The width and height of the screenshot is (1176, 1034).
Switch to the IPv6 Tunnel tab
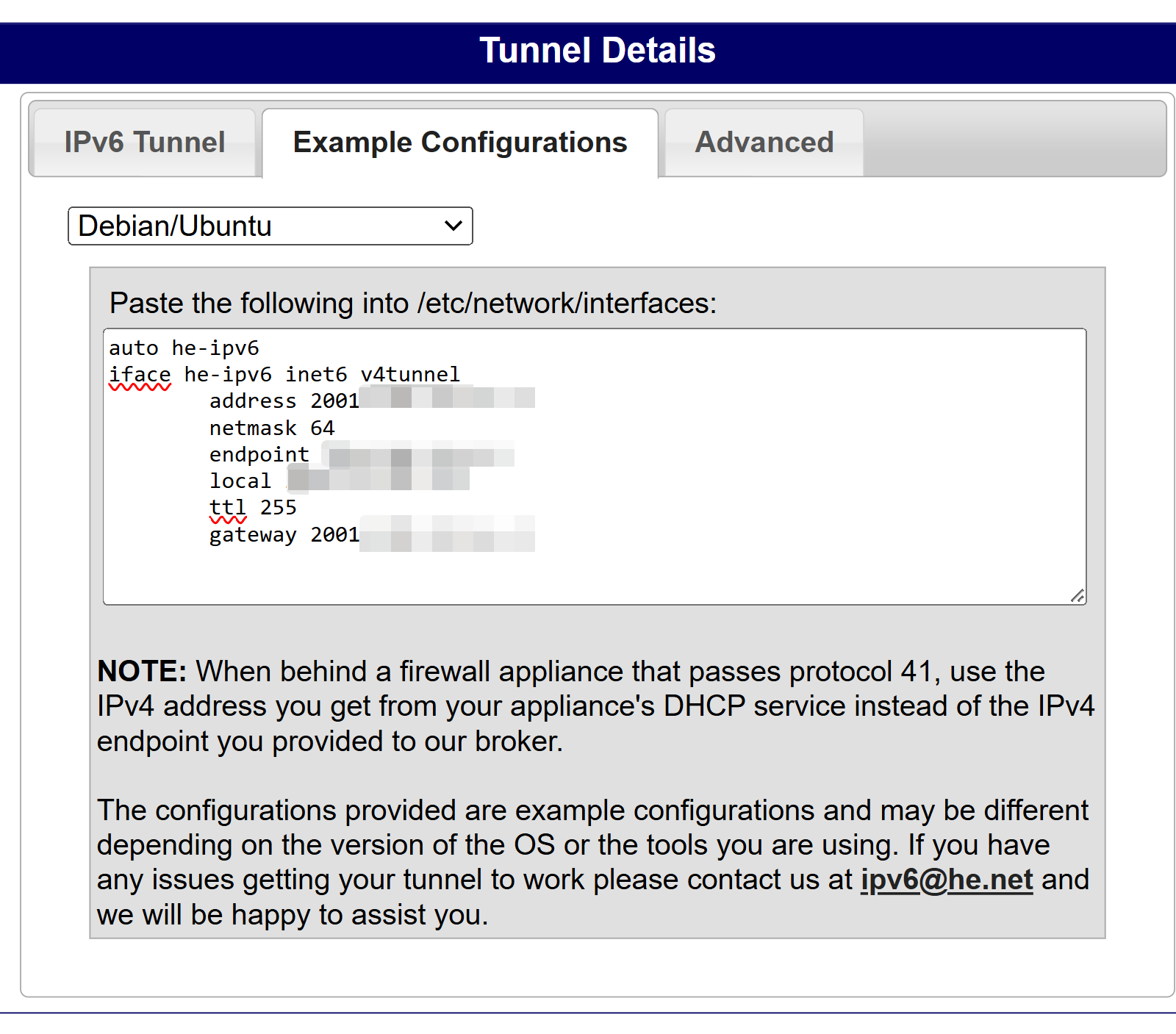(145, 143)
